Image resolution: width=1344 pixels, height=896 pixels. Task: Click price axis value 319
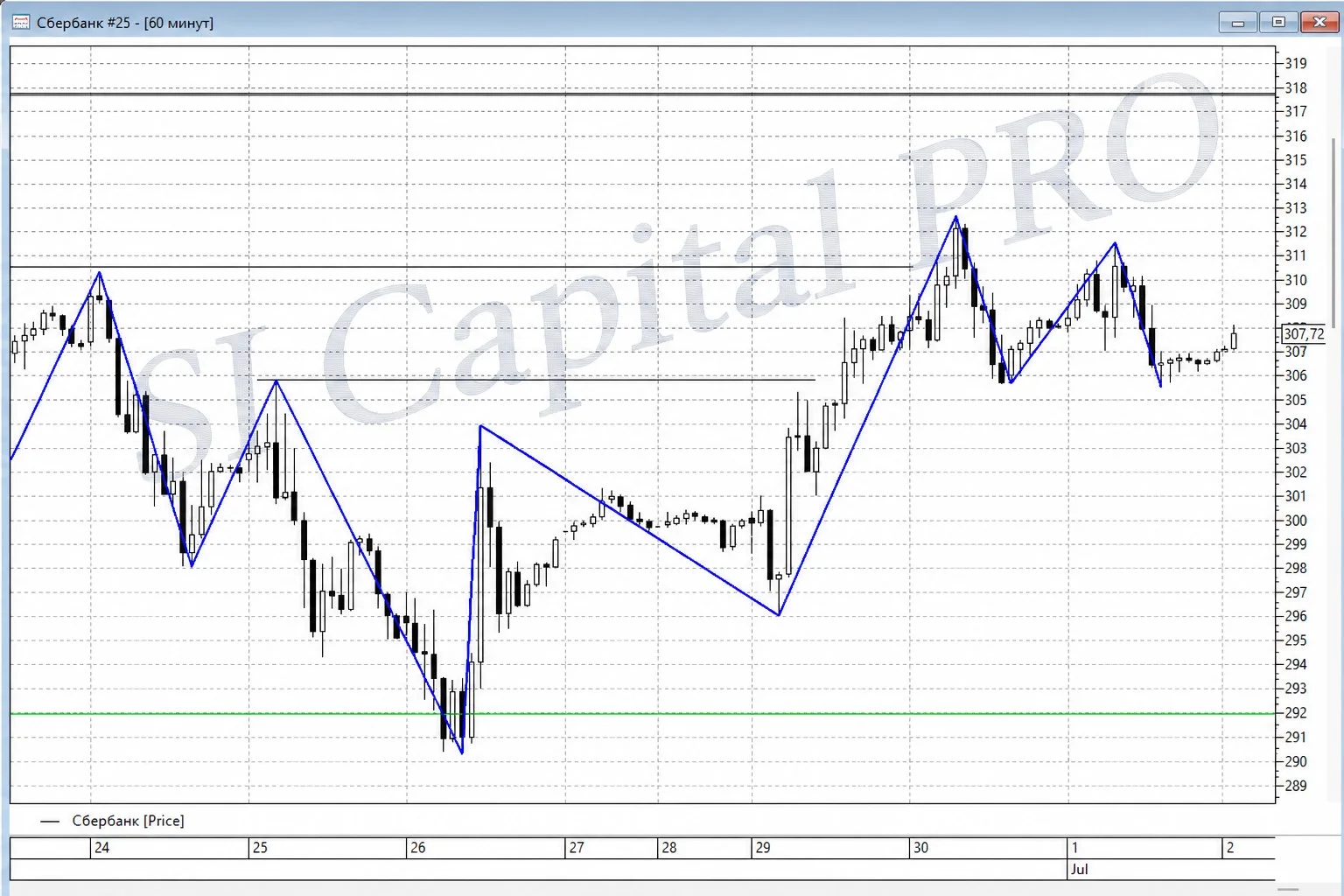(x=1296, y=63)
